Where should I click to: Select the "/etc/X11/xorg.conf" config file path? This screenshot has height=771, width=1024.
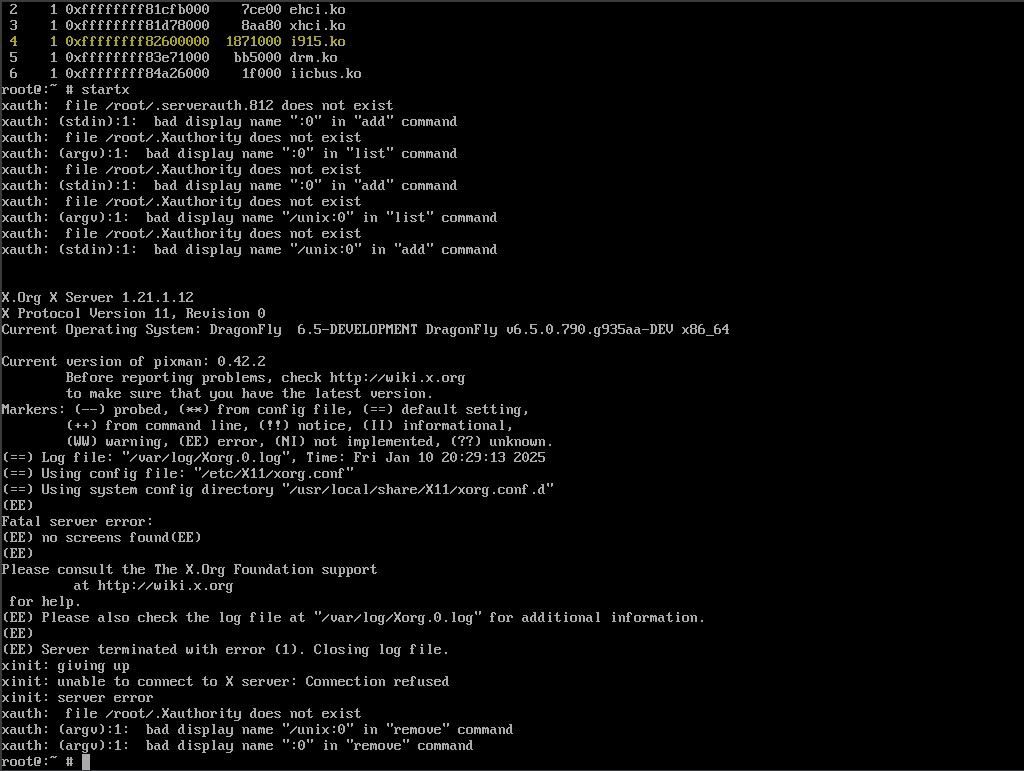(x=273, y=474)
